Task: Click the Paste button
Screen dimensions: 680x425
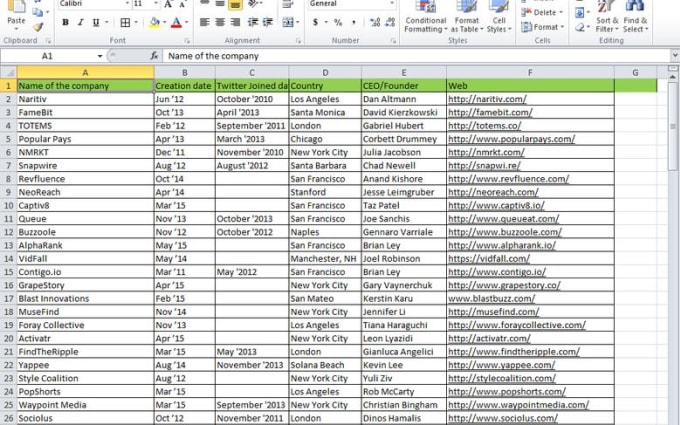Action: tap(16, 16)
